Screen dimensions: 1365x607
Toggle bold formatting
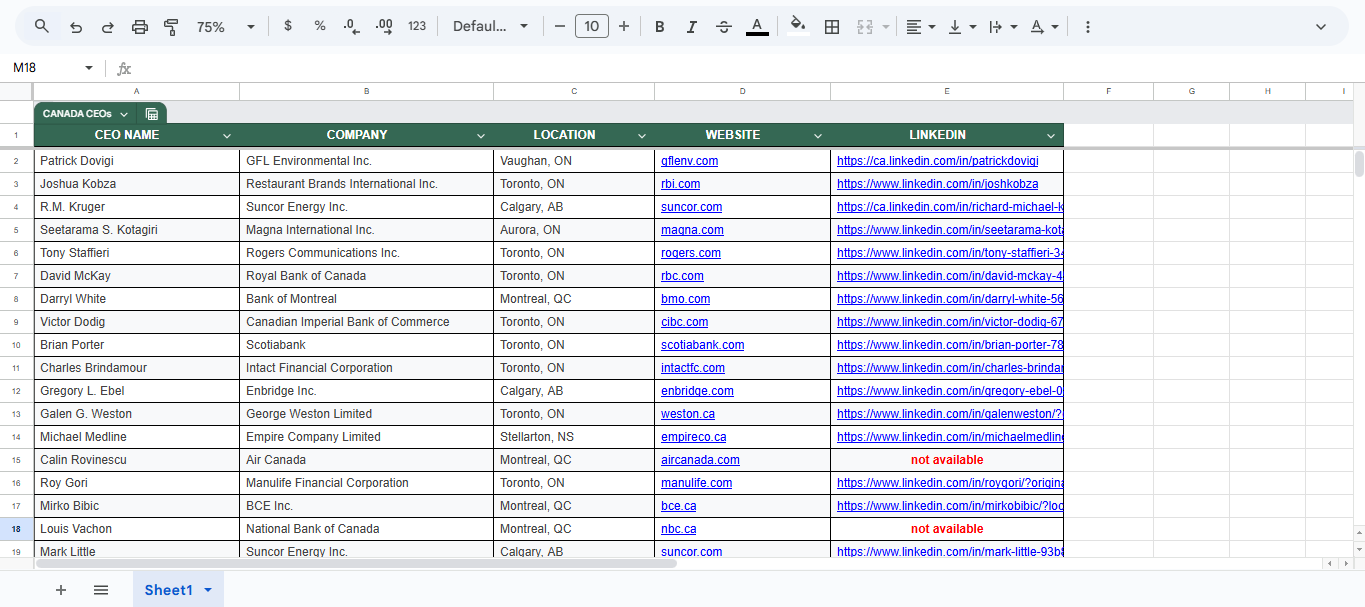coord(659,27)
